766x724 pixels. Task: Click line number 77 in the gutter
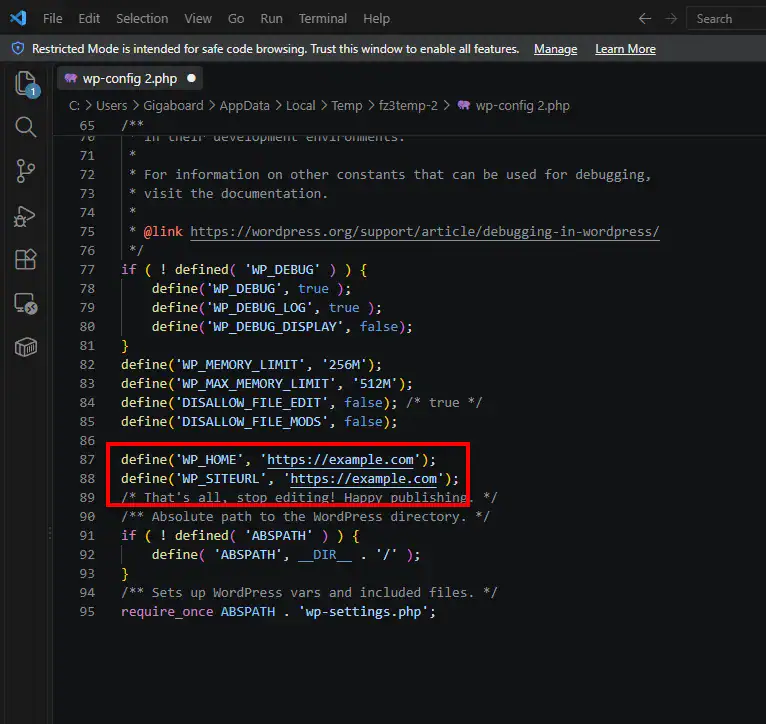pyautogui.click(x=87, y=270)
